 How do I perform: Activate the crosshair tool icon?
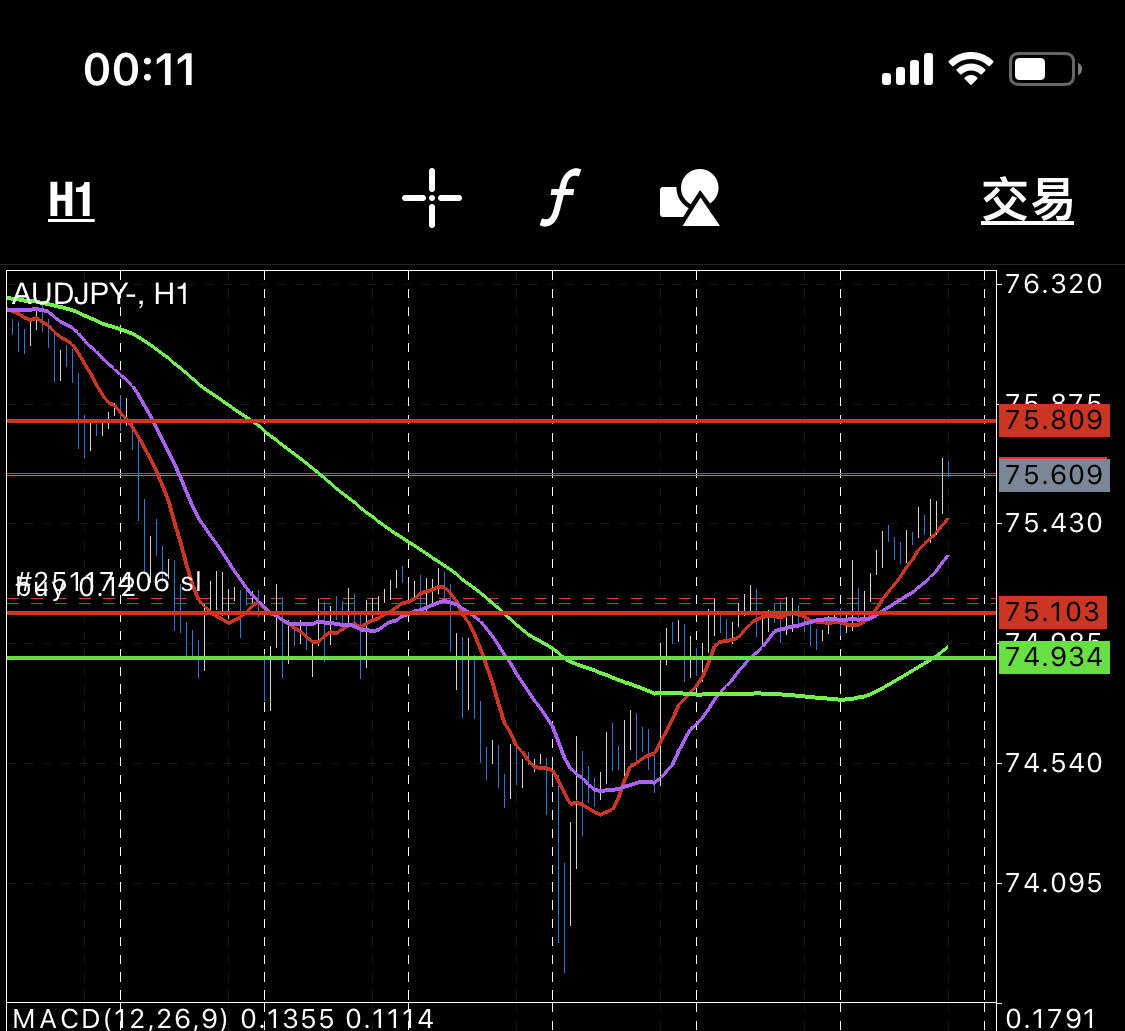point(432,198)
